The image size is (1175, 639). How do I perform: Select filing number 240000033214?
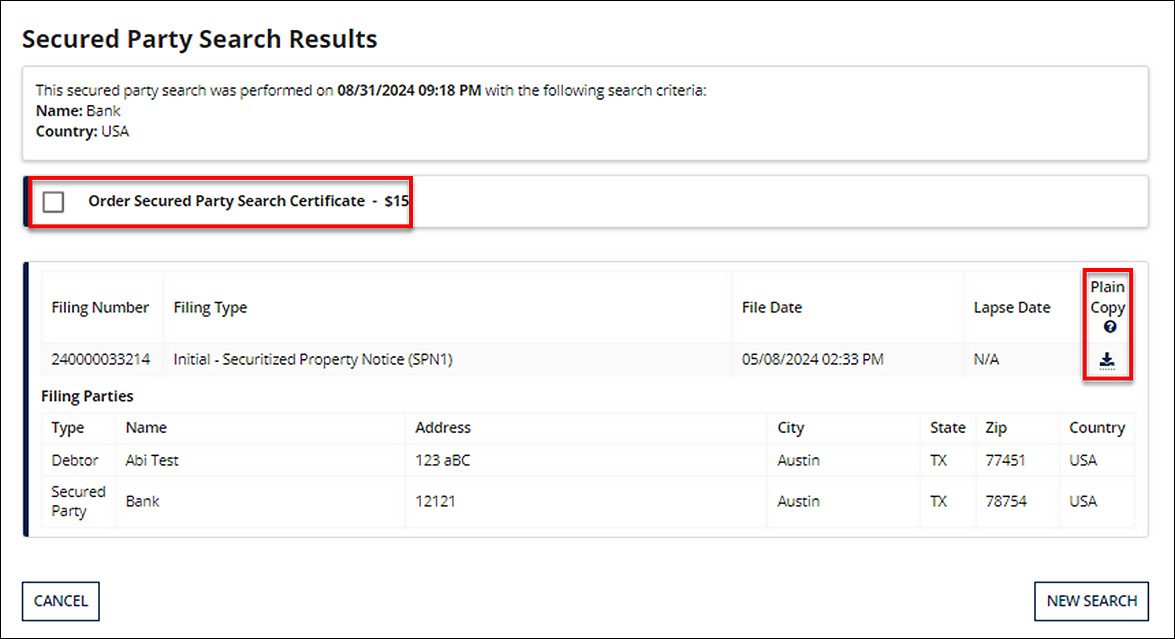[100, 360]
